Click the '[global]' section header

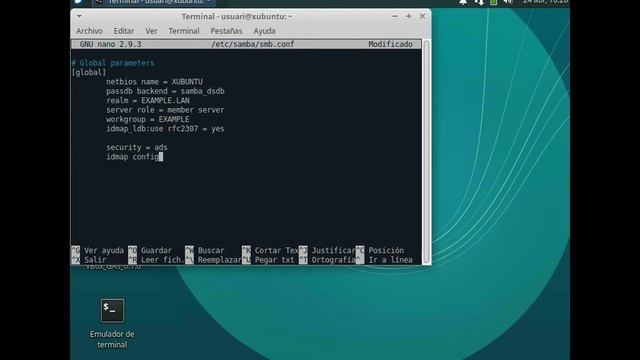click(89, 72)
